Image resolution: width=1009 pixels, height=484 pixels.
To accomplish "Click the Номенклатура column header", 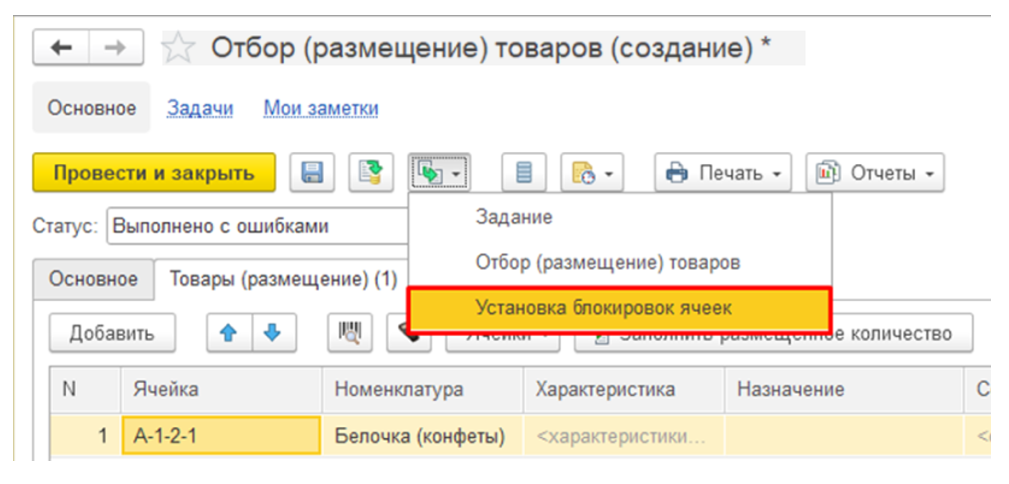I will pyautogui.click(x=422, y=389).
